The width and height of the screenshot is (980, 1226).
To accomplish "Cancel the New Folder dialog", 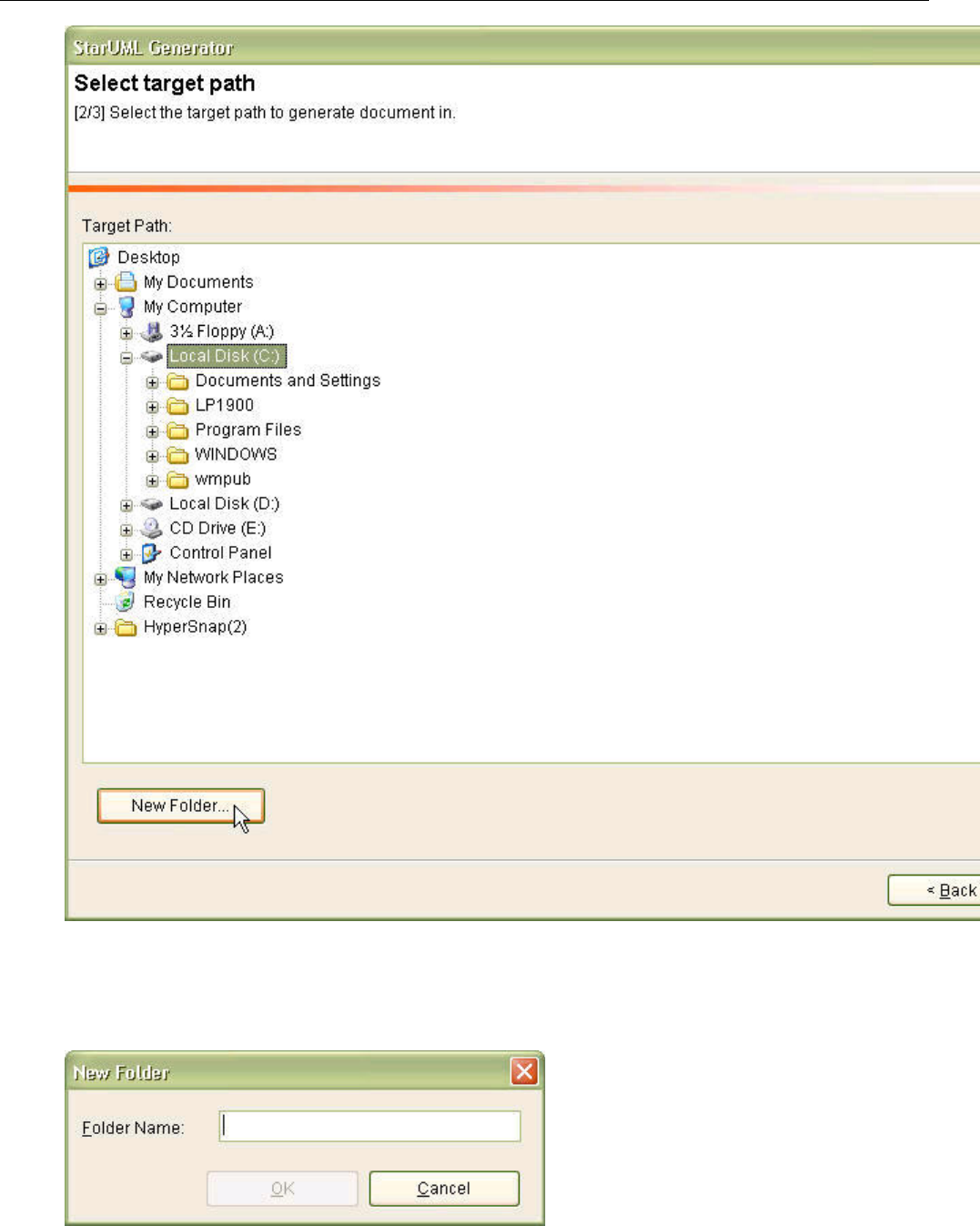I will pyautogui.click(x=444, y=1189).
